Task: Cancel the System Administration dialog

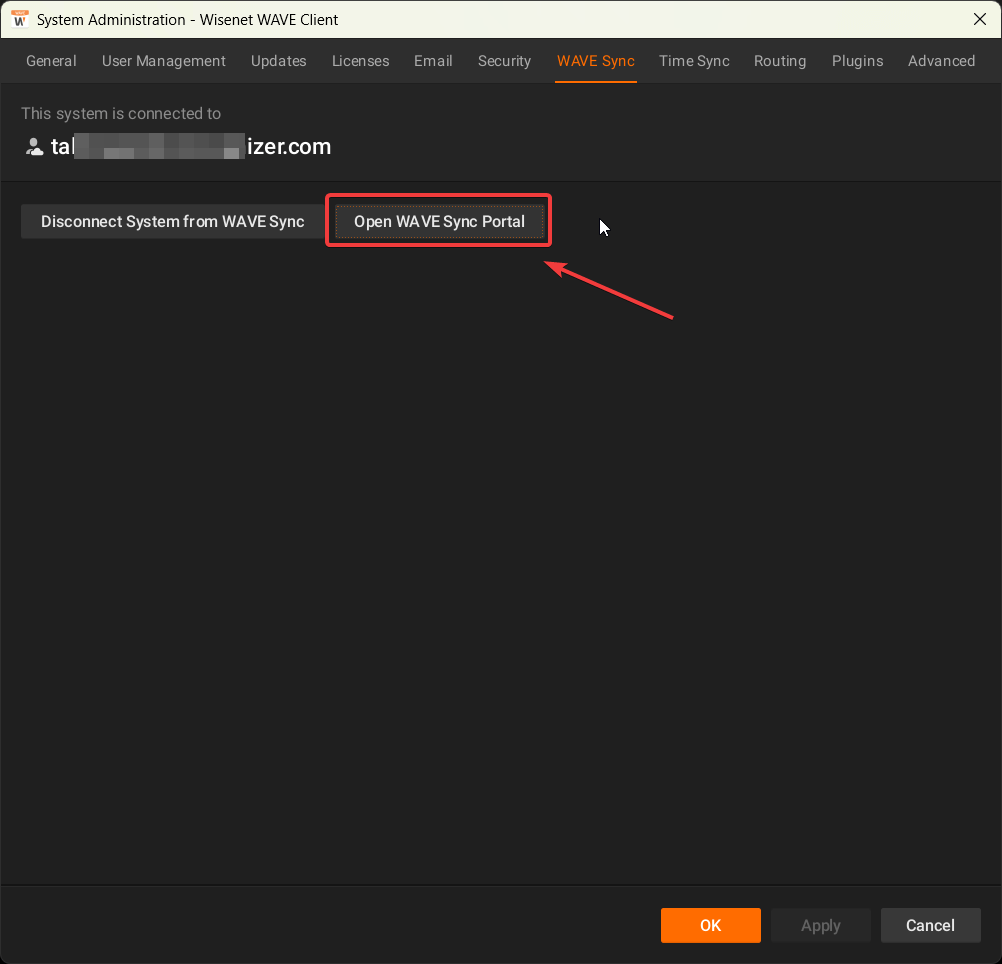Action: click(x=930, y=925)
